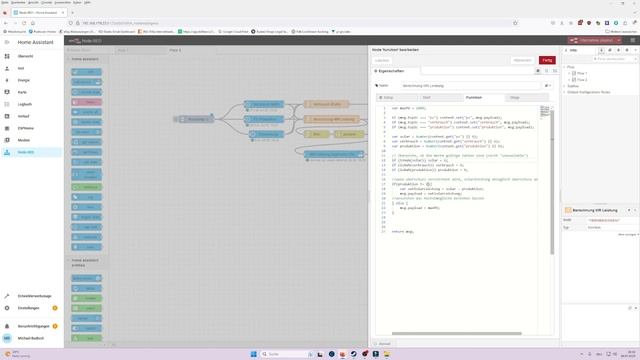The image size is (640, 360).
Task: Expand the Flow 1 tree entry
Action: point(569,73)
